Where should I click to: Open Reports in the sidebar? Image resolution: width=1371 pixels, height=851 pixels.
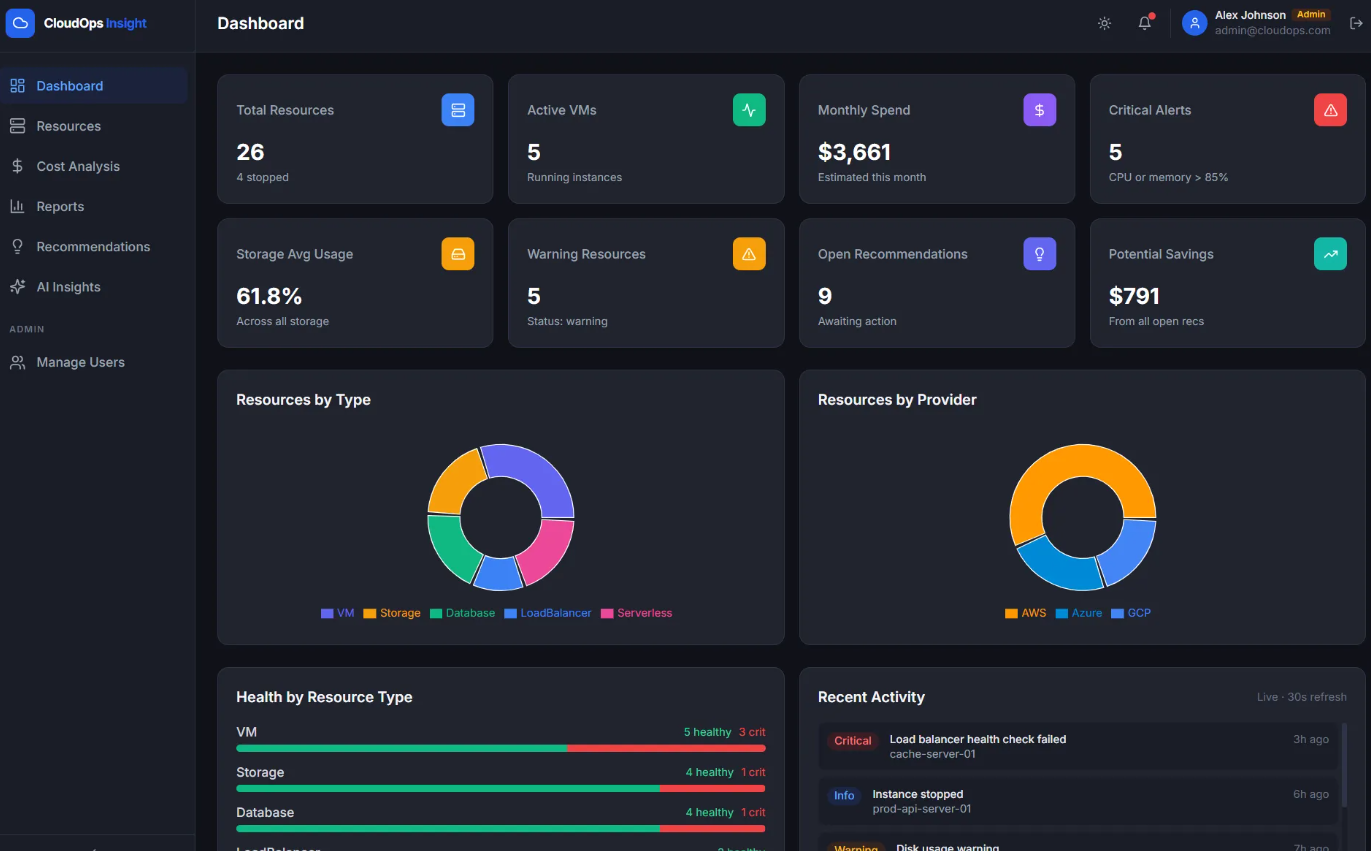94,206
